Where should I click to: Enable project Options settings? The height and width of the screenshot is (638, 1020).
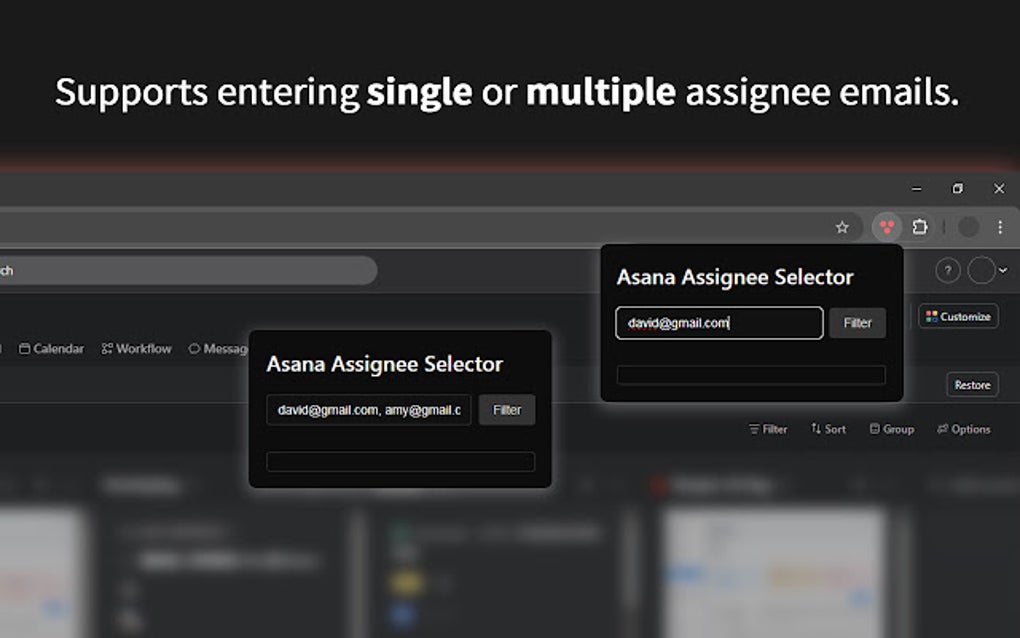963,428
